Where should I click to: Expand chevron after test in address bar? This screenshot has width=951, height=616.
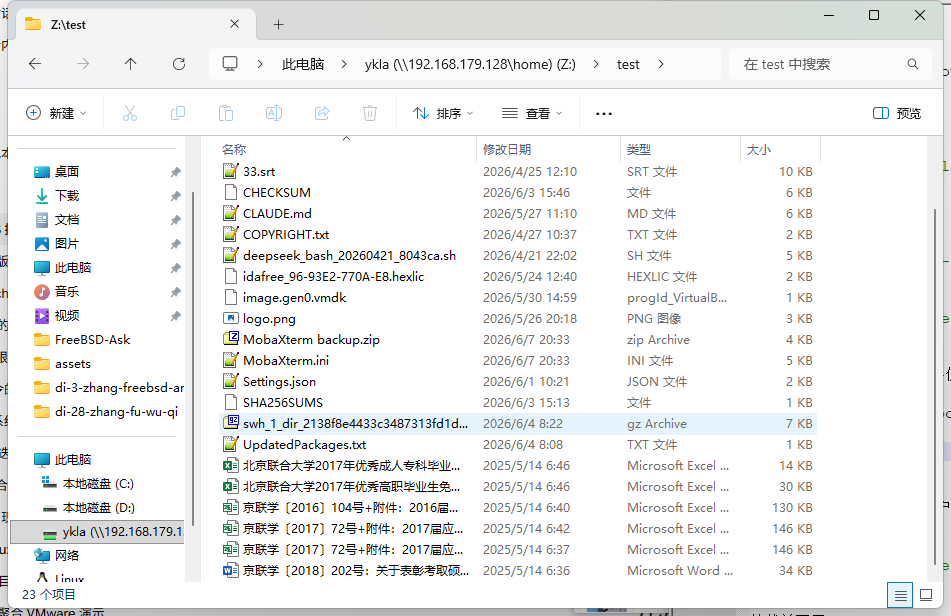click(x=660, y=64)
